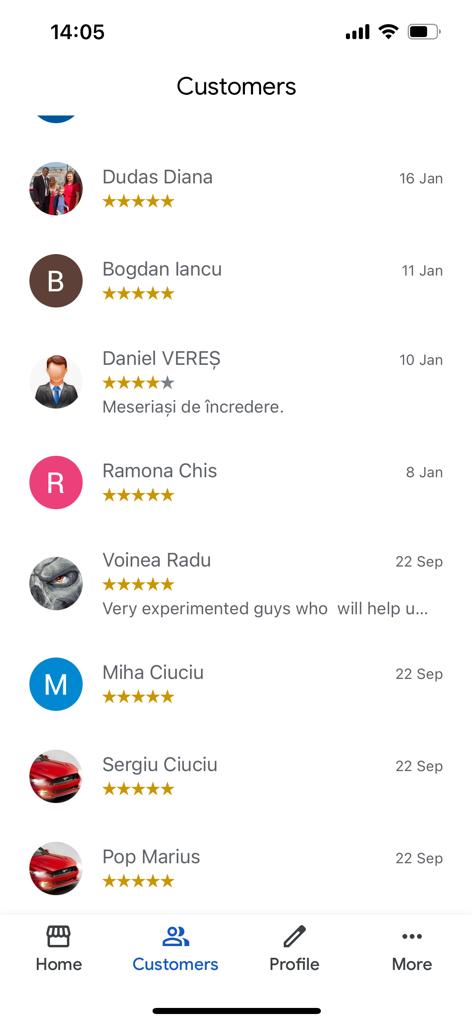Select the Ramona Chis name
The image size is (473, 1024).
pyautogui.click(x=159, y=471)
